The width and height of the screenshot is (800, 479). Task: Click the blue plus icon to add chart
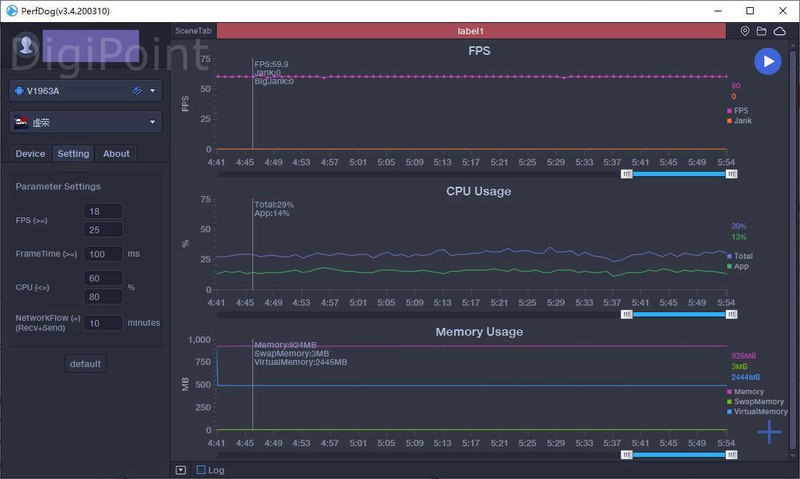pos(768,432)
